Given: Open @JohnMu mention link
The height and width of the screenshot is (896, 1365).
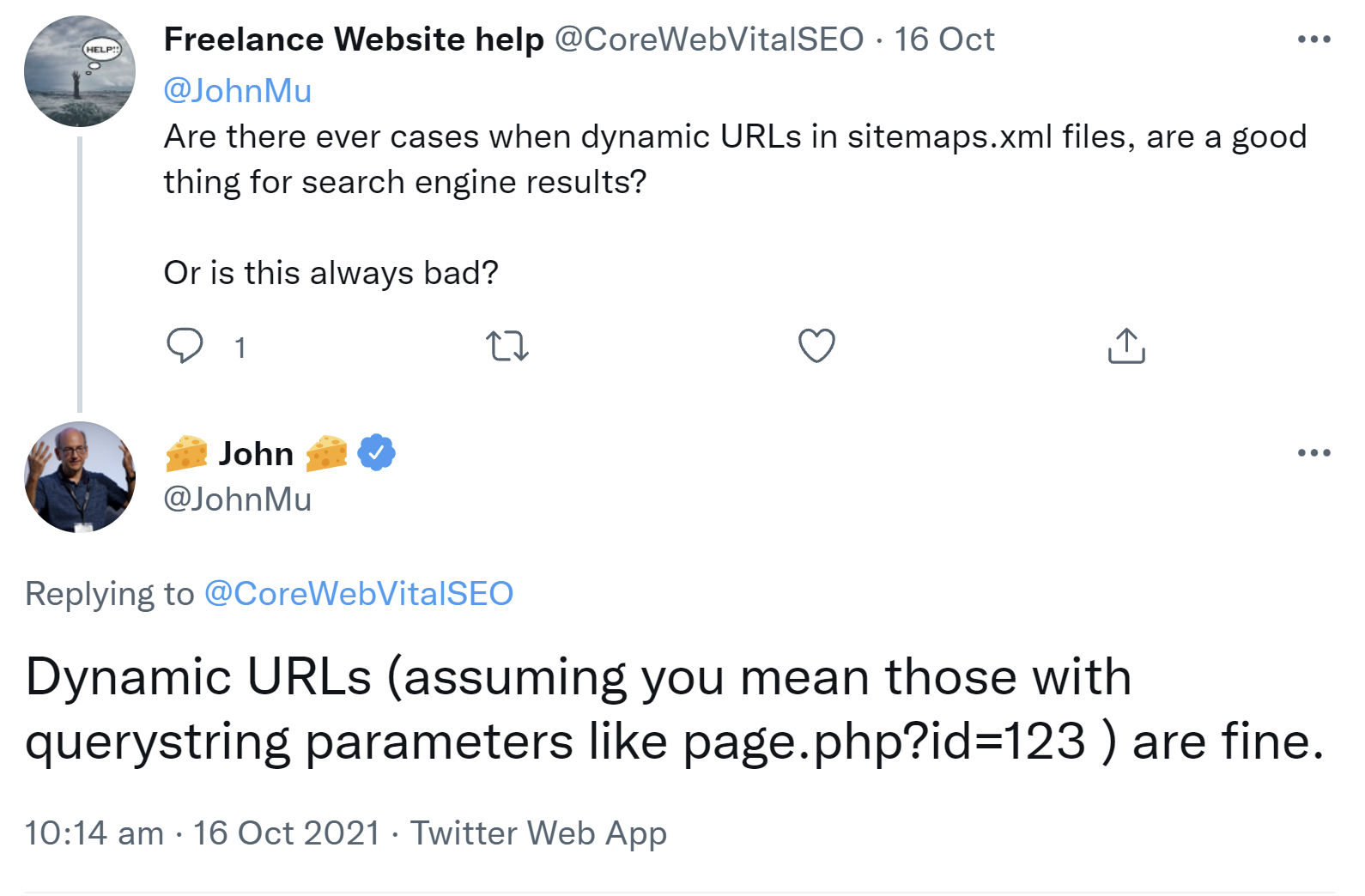Looking at the screenshot, I should click(238, 89).
